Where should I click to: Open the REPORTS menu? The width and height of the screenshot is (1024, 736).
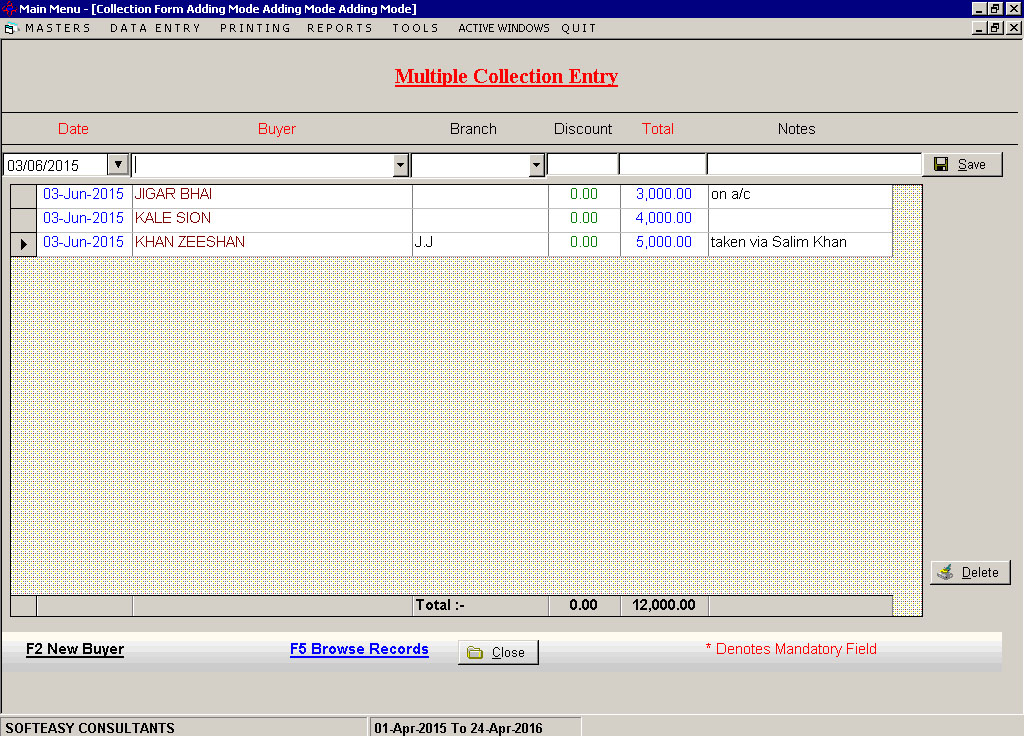pos(340,28)
